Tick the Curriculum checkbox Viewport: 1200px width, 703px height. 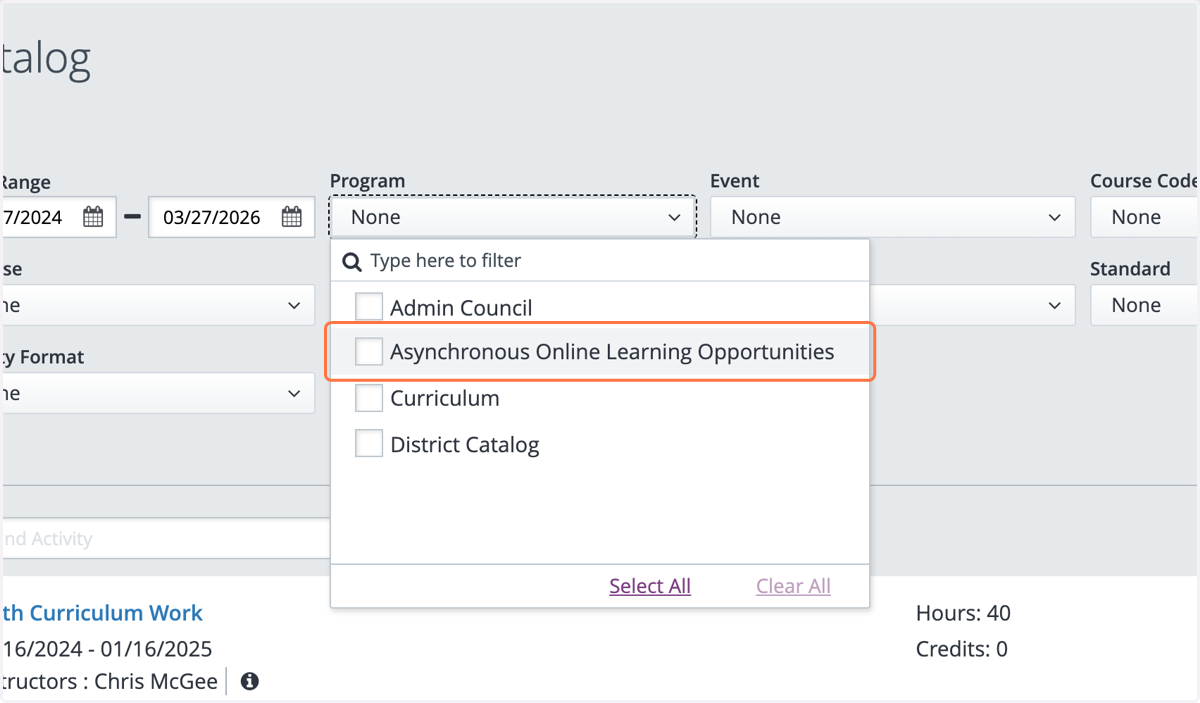[x=369, y=397]
